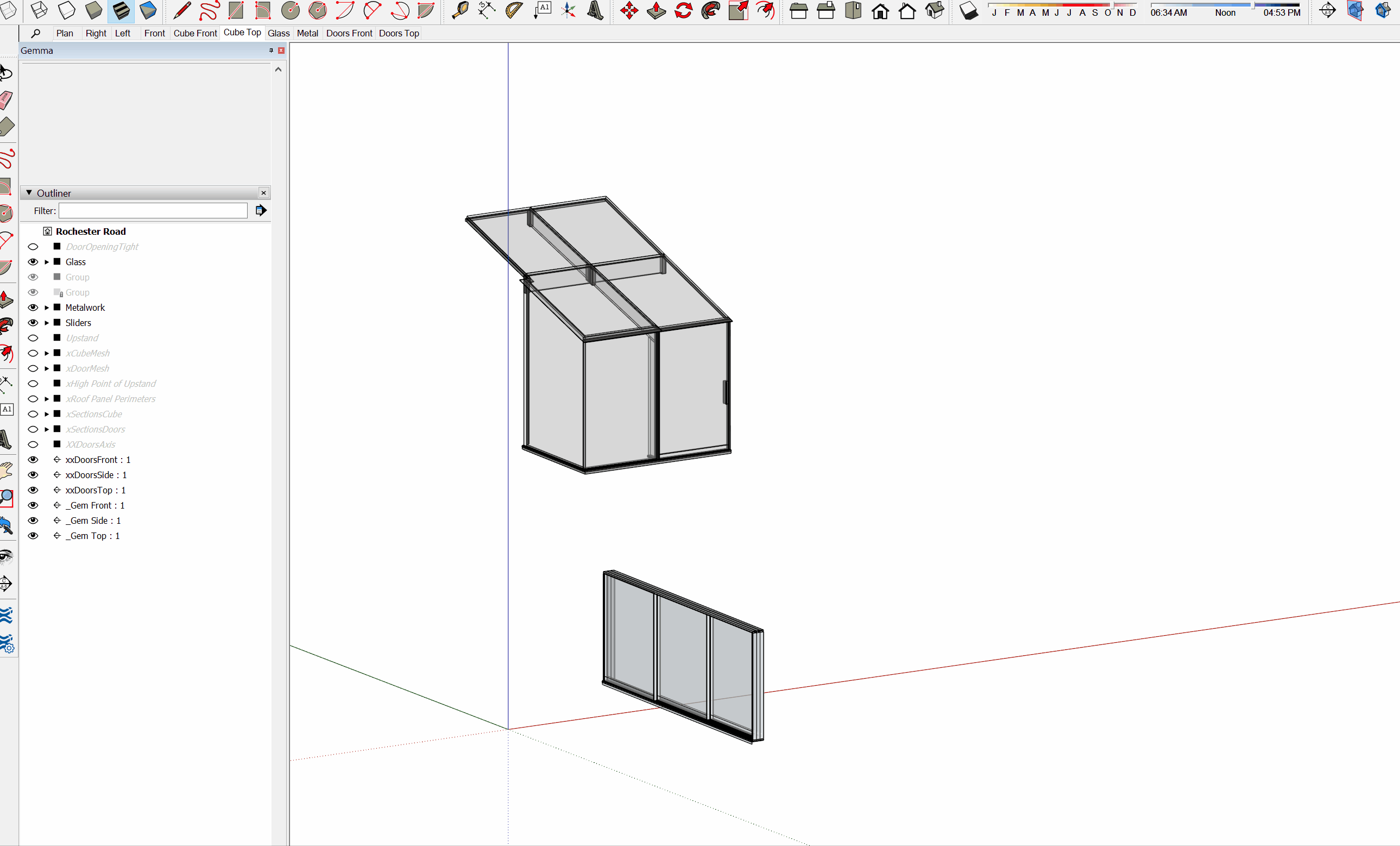Select the Protractor tool
This screenshot has height=846, width=1400.
click(x=514, y=10)
